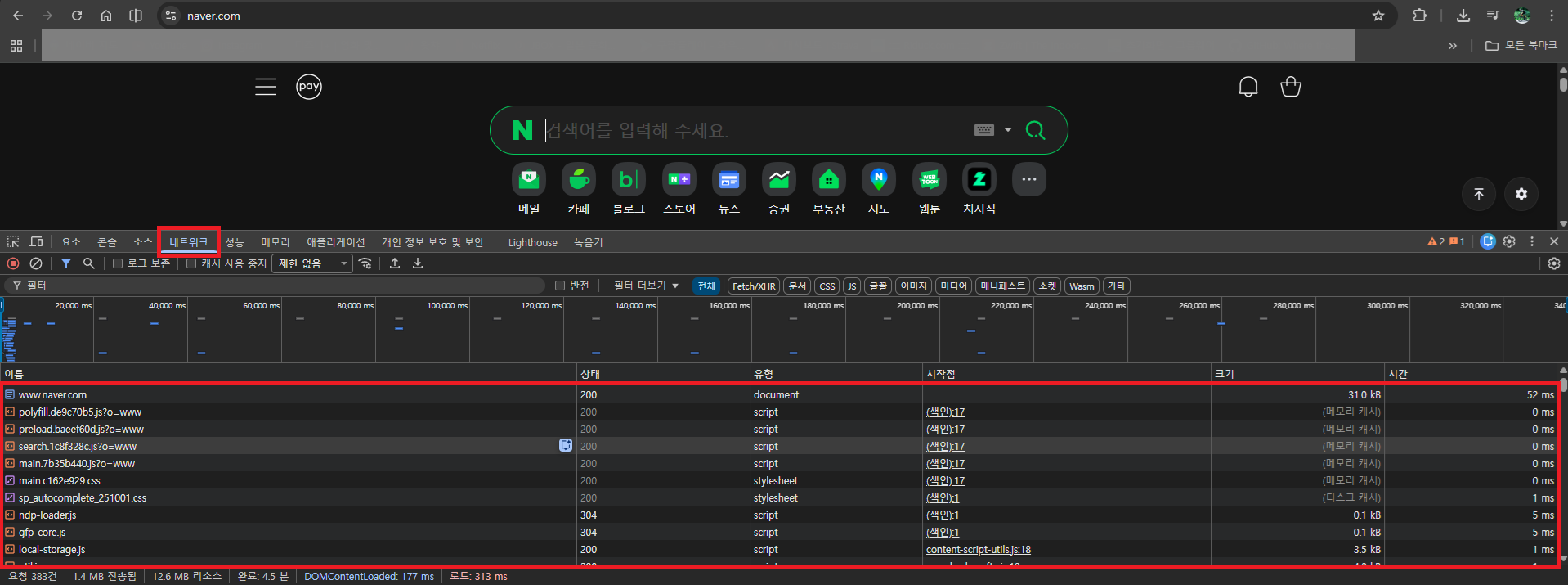Viewport: 1568px width, 585px height.
Task: Click the DevTools inspect element picker icon
Action: 13,241
